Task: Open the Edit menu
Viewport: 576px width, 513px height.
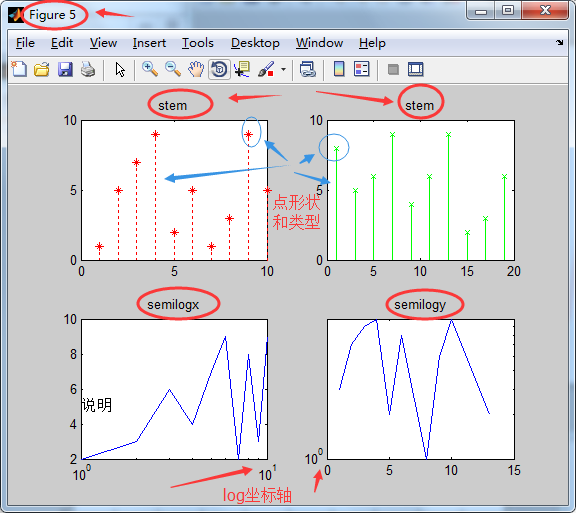Action: coord(62,43)
